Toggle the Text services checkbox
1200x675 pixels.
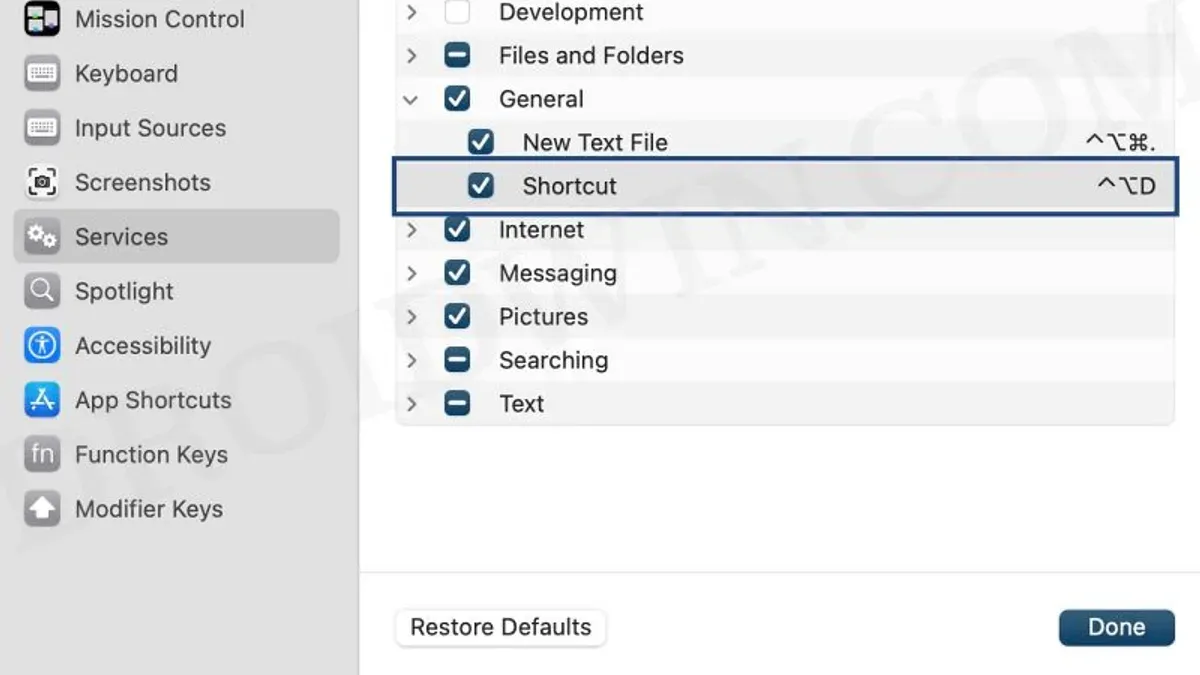[x=457, y=404]
